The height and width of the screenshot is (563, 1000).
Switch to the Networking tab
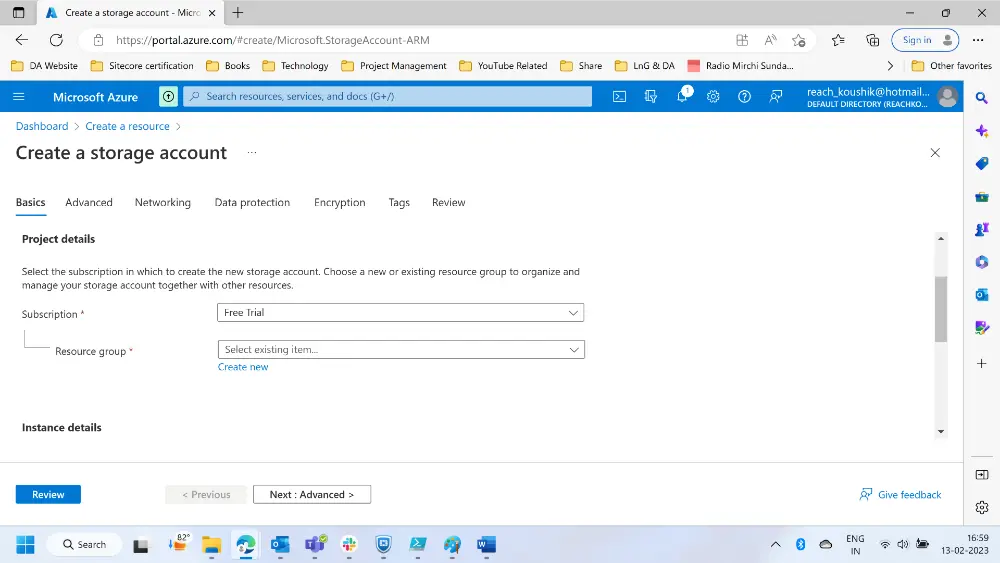163,202
